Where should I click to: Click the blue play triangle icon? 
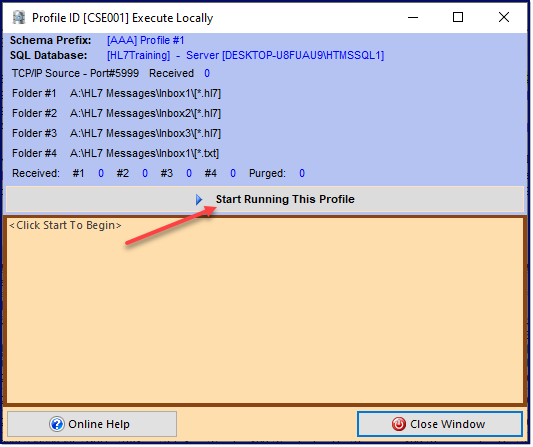click(x=199, y=200)
